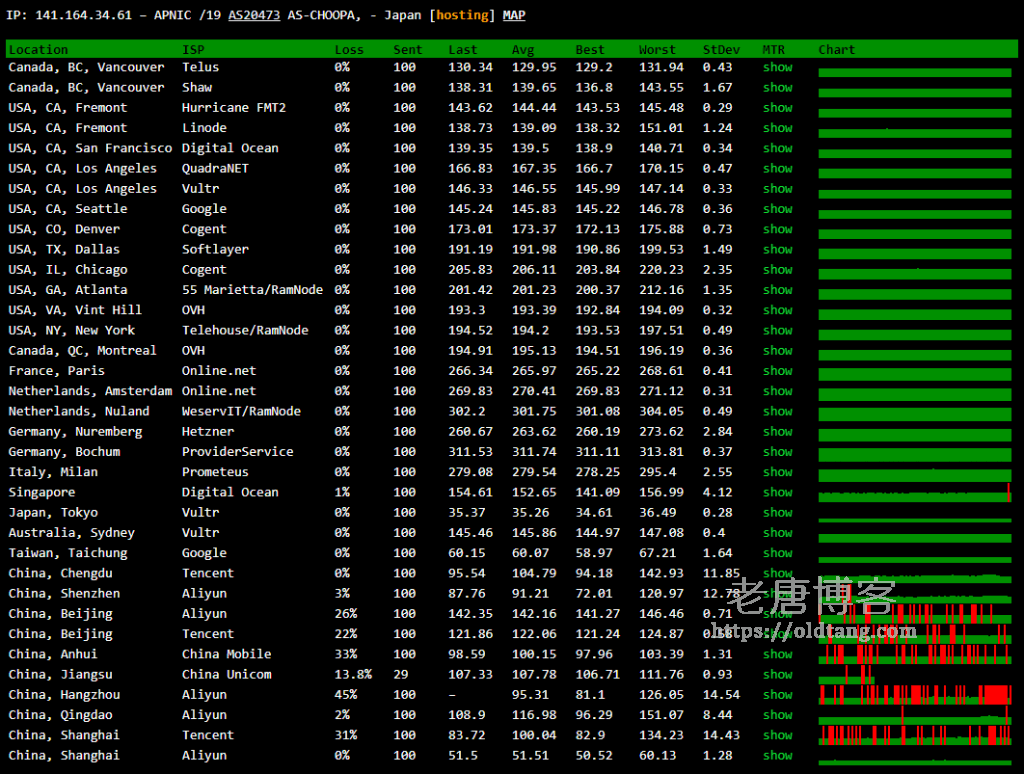Viewport: 1024px width, 774px height.
Task: Show MTR for San Francisco Digital Ocean row
Action: (x=777, y=148)
